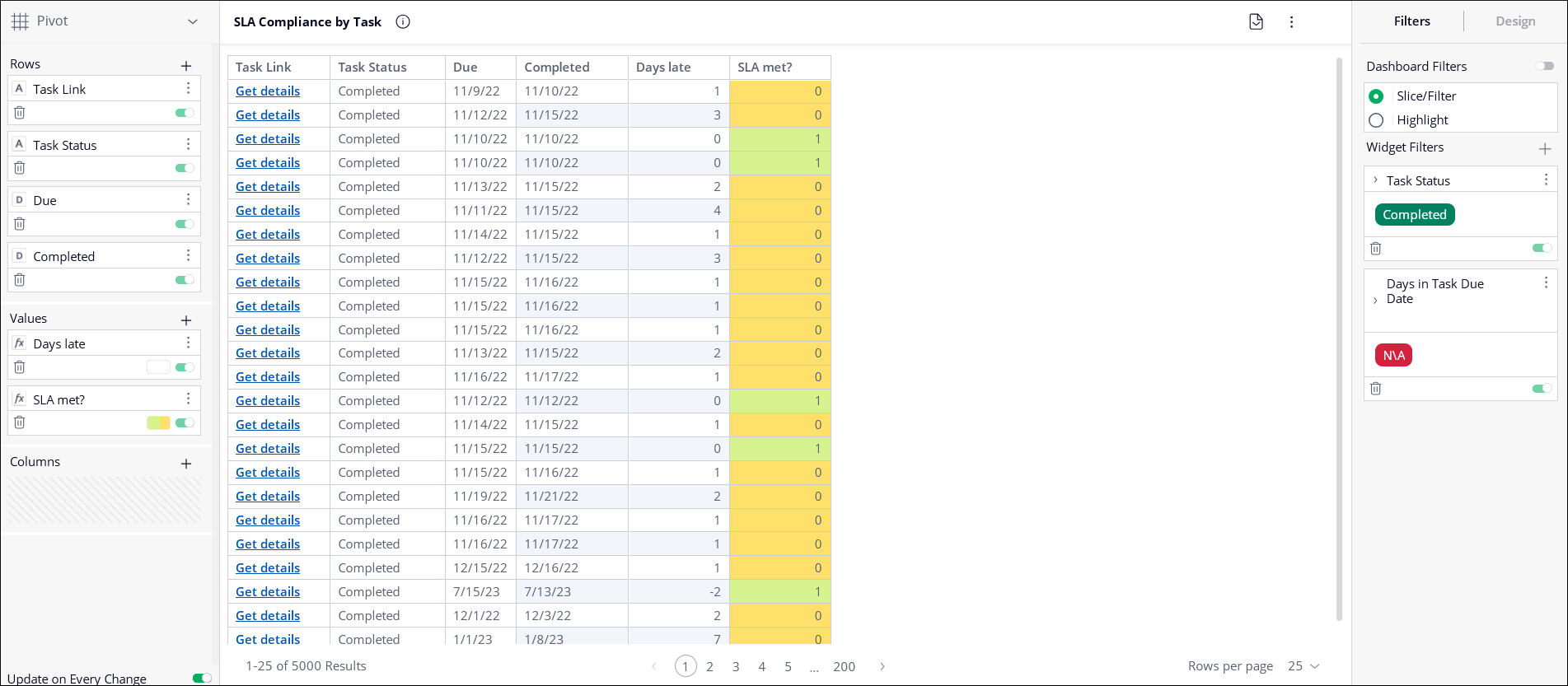Add a new widget filter
Image resolution: width=1568 pixels, height=686 pixels.
(1545, 149)
